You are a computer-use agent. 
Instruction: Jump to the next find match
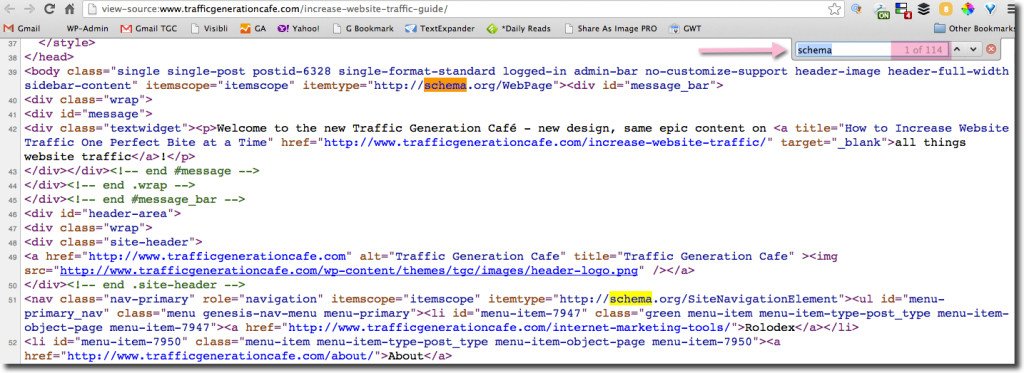(973, 50)
